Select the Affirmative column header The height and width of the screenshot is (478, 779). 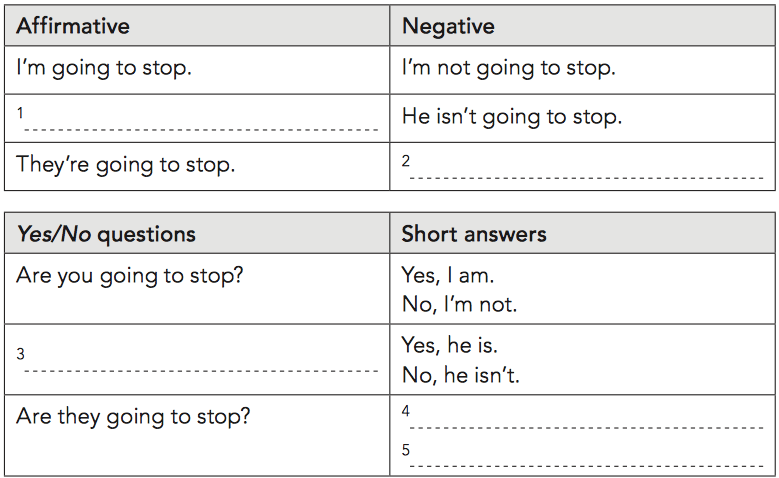point(73,26)
